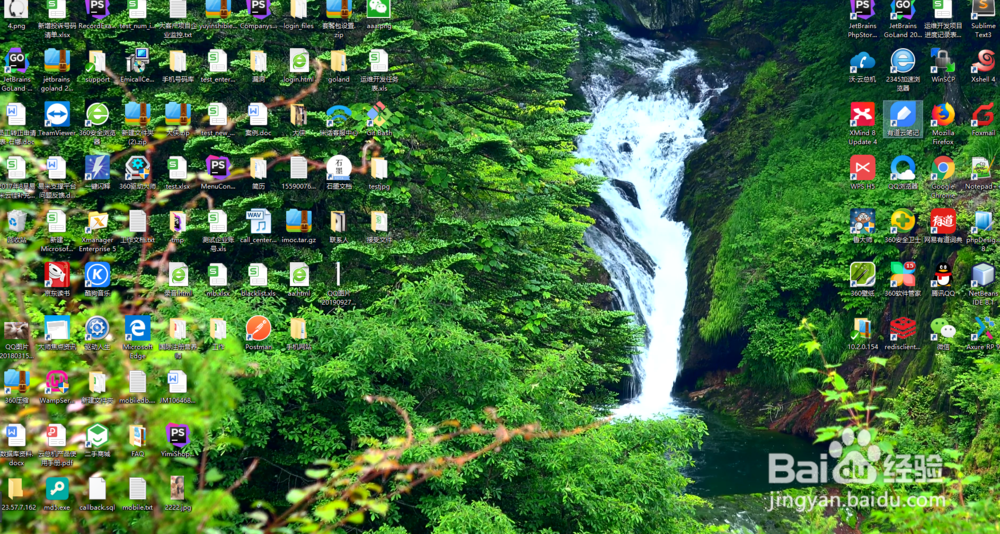The height and width of the screenshot is (534, 1000).
Task: Launch the QQ浏览器 shortcut
Action: pyautogui.click(x=902, y=168)
